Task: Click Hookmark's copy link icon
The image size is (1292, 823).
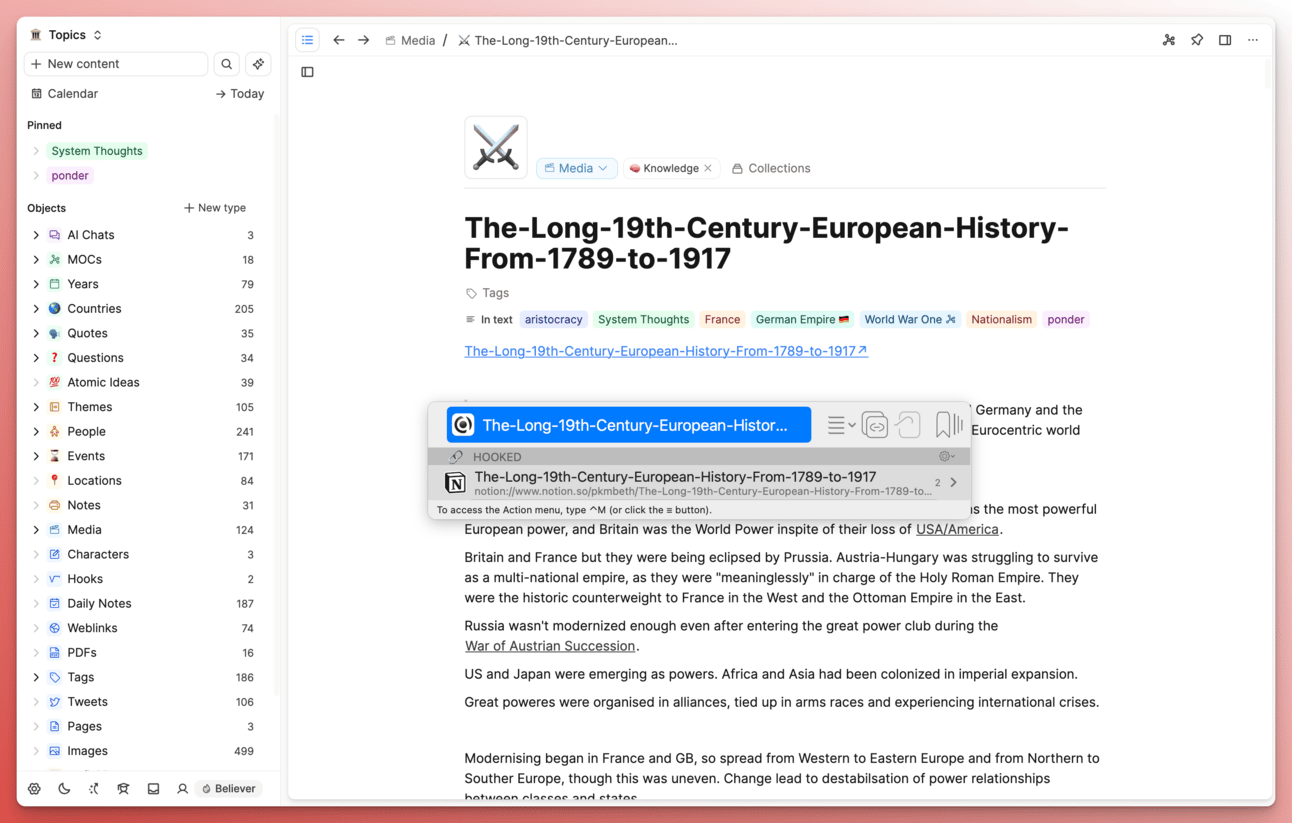Action: tap(874, 425)
